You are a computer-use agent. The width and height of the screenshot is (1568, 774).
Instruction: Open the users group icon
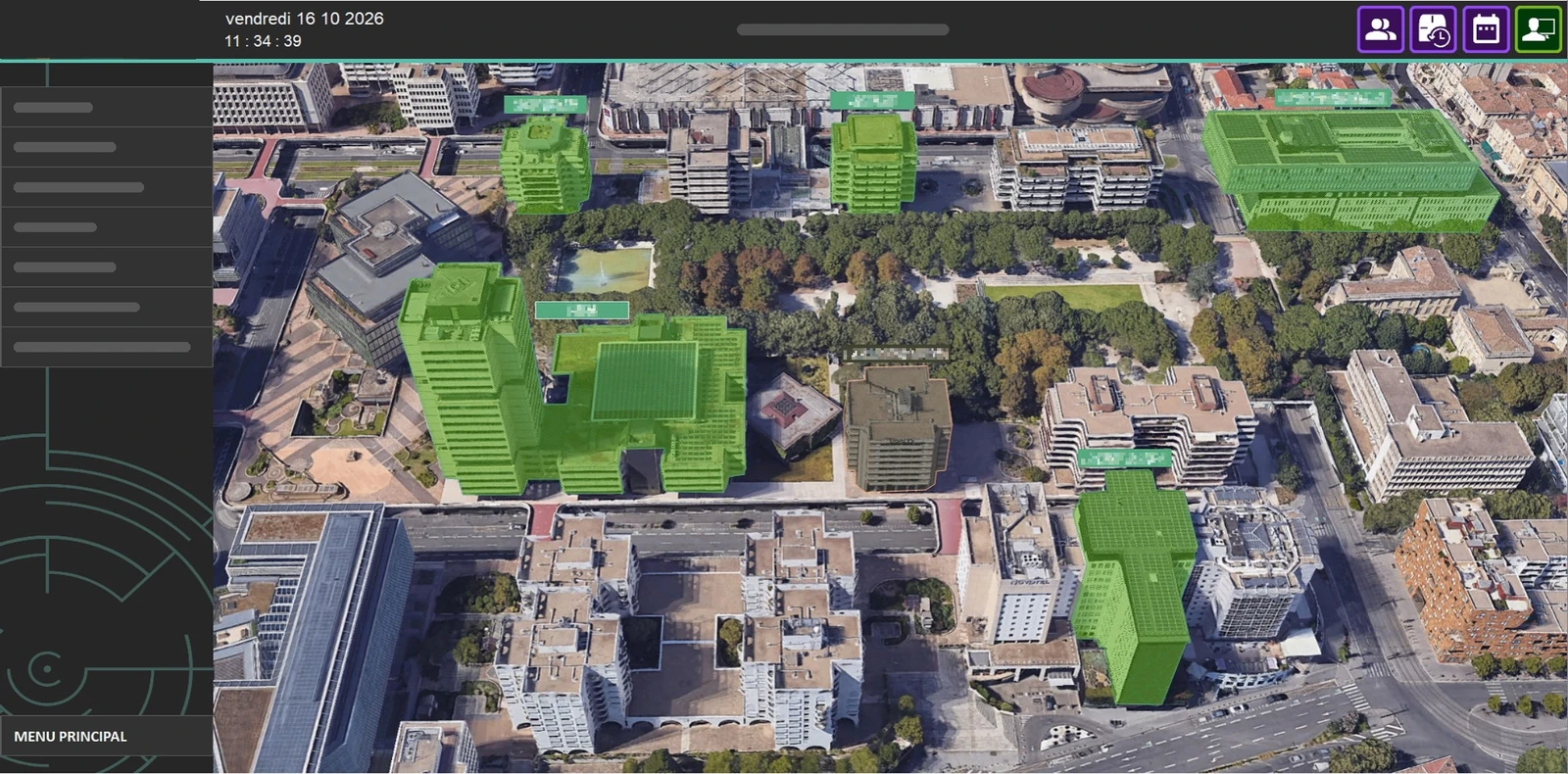1381,29
